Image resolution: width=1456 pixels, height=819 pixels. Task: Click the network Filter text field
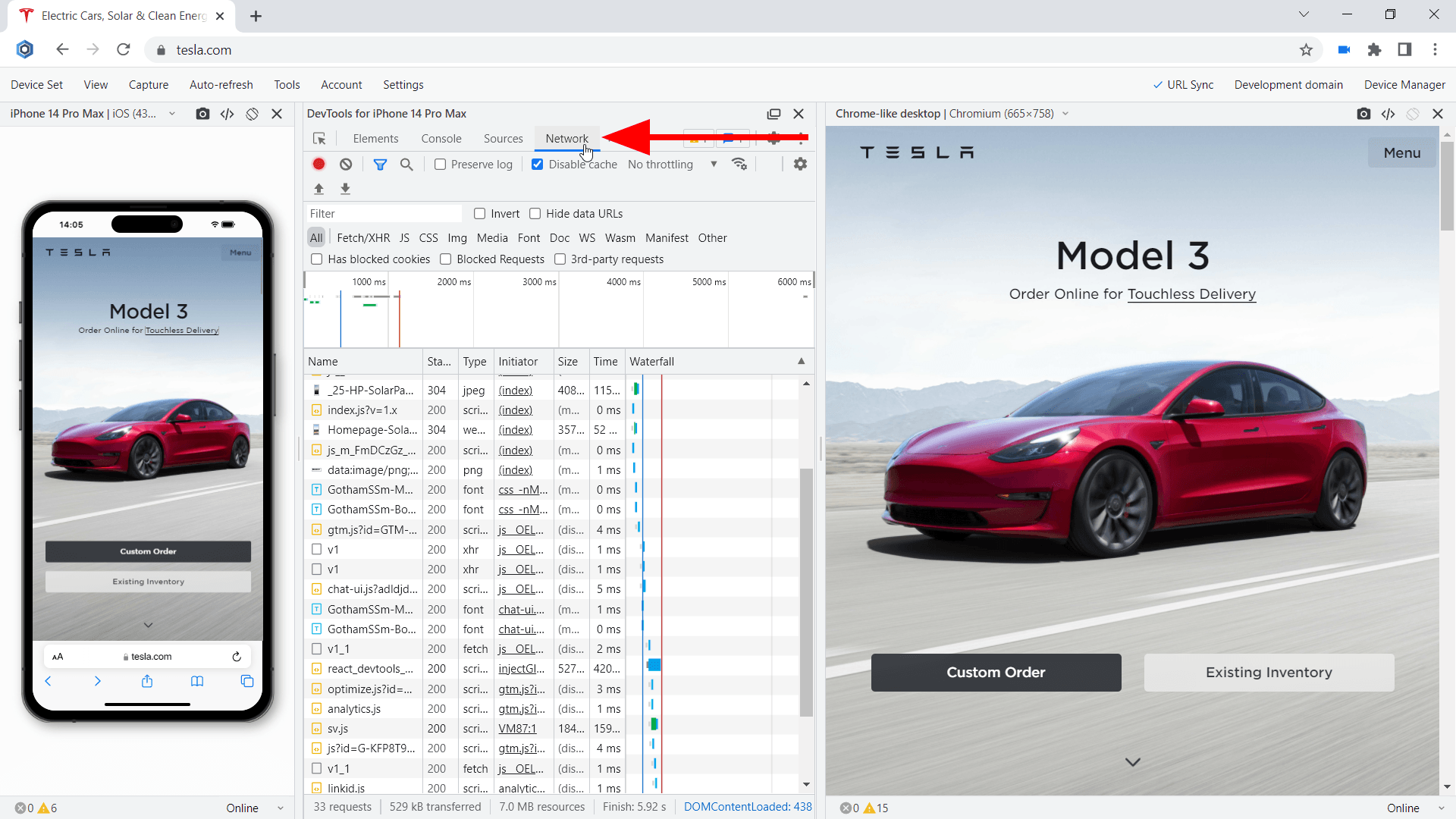384,214
